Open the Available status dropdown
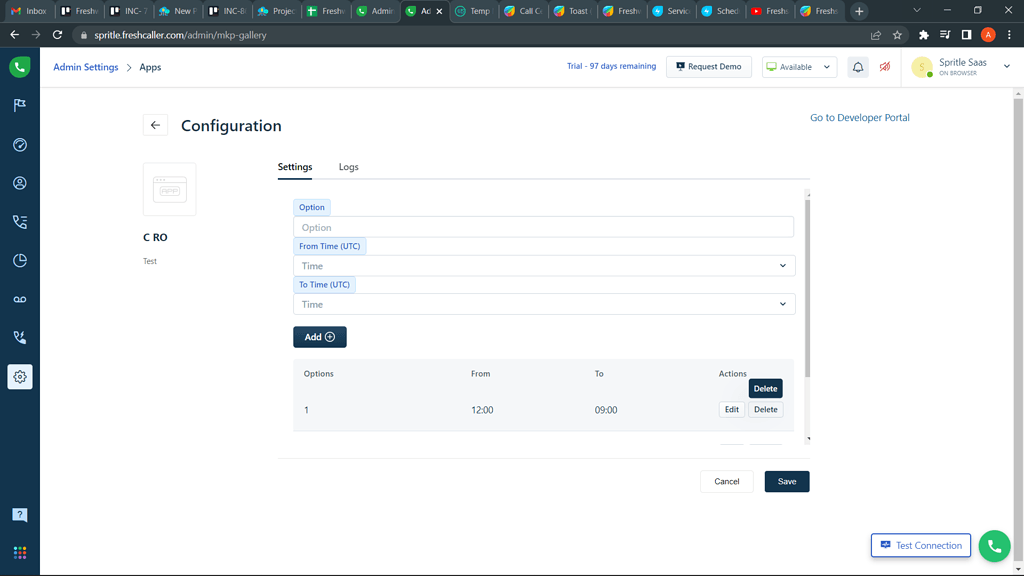 [x=796, y=66]
